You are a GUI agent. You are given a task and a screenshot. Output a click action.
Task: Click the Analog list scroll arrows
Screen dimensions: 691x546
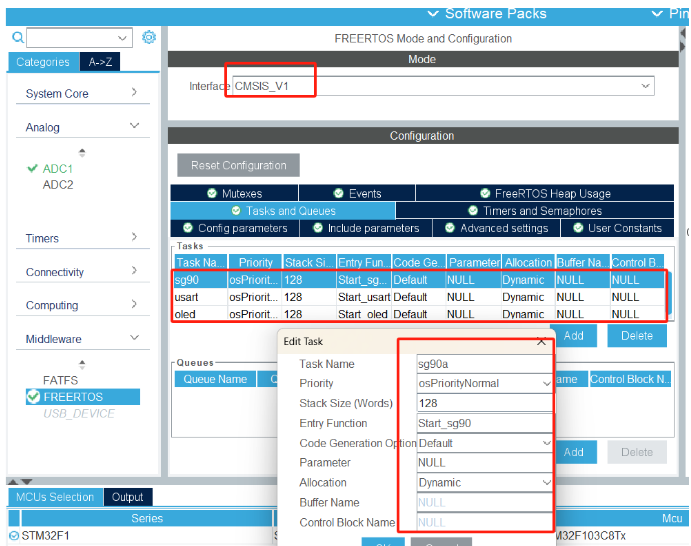(82, 153)
